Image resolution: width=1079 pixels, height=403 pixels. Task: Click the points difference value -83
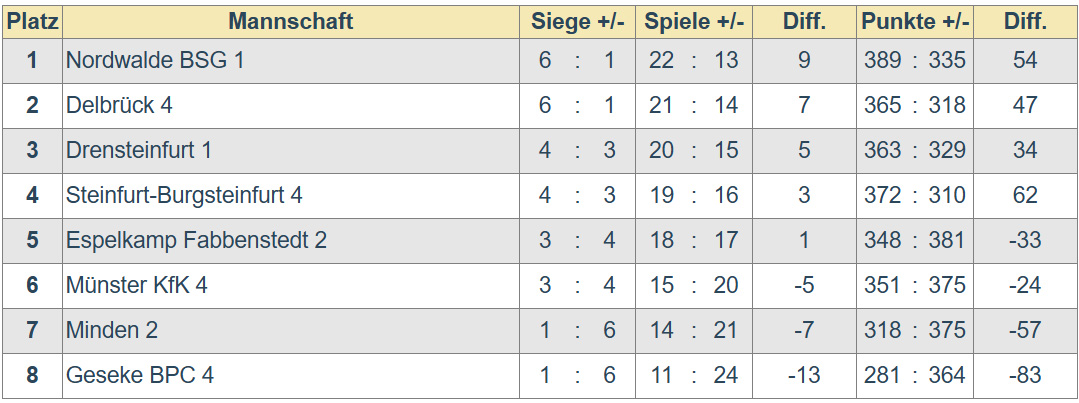pos(1025,375)
